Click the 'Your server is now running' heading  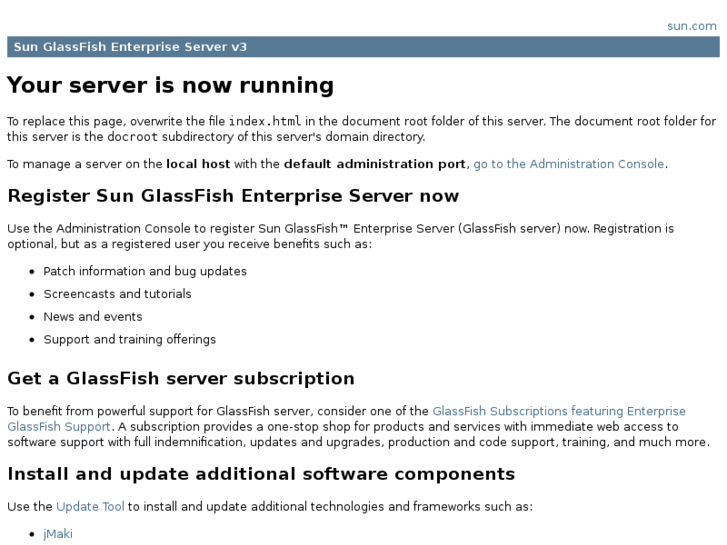170,85
